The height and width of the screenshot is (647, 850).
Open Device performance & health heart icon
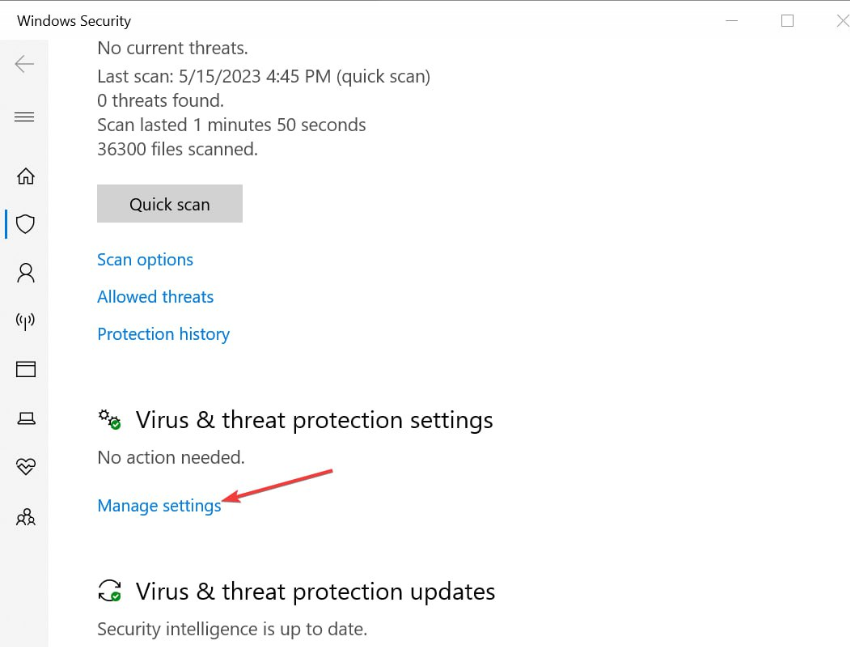tap(25, 467)
